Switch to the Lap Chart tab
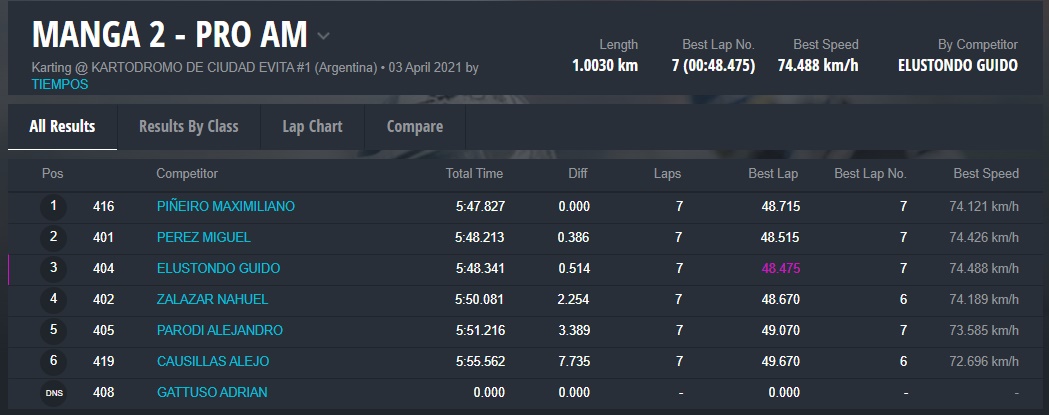Viewport: 1049px width, 415px height. 312,126
